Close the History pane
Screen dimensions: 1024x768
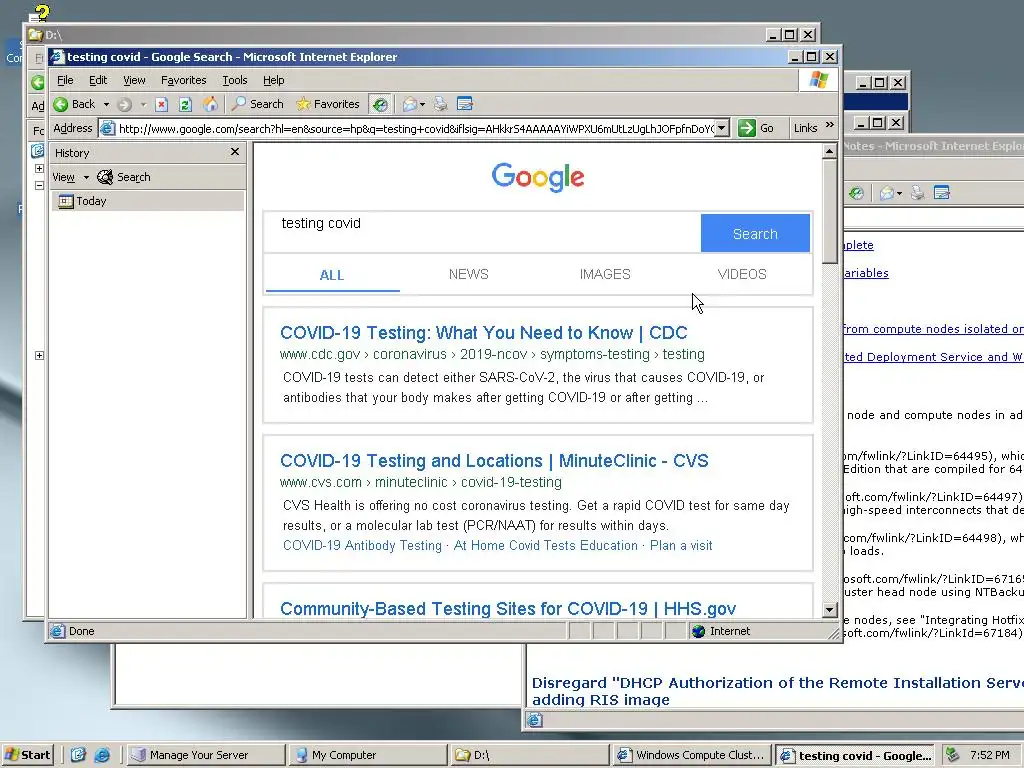tap(234, 152)
